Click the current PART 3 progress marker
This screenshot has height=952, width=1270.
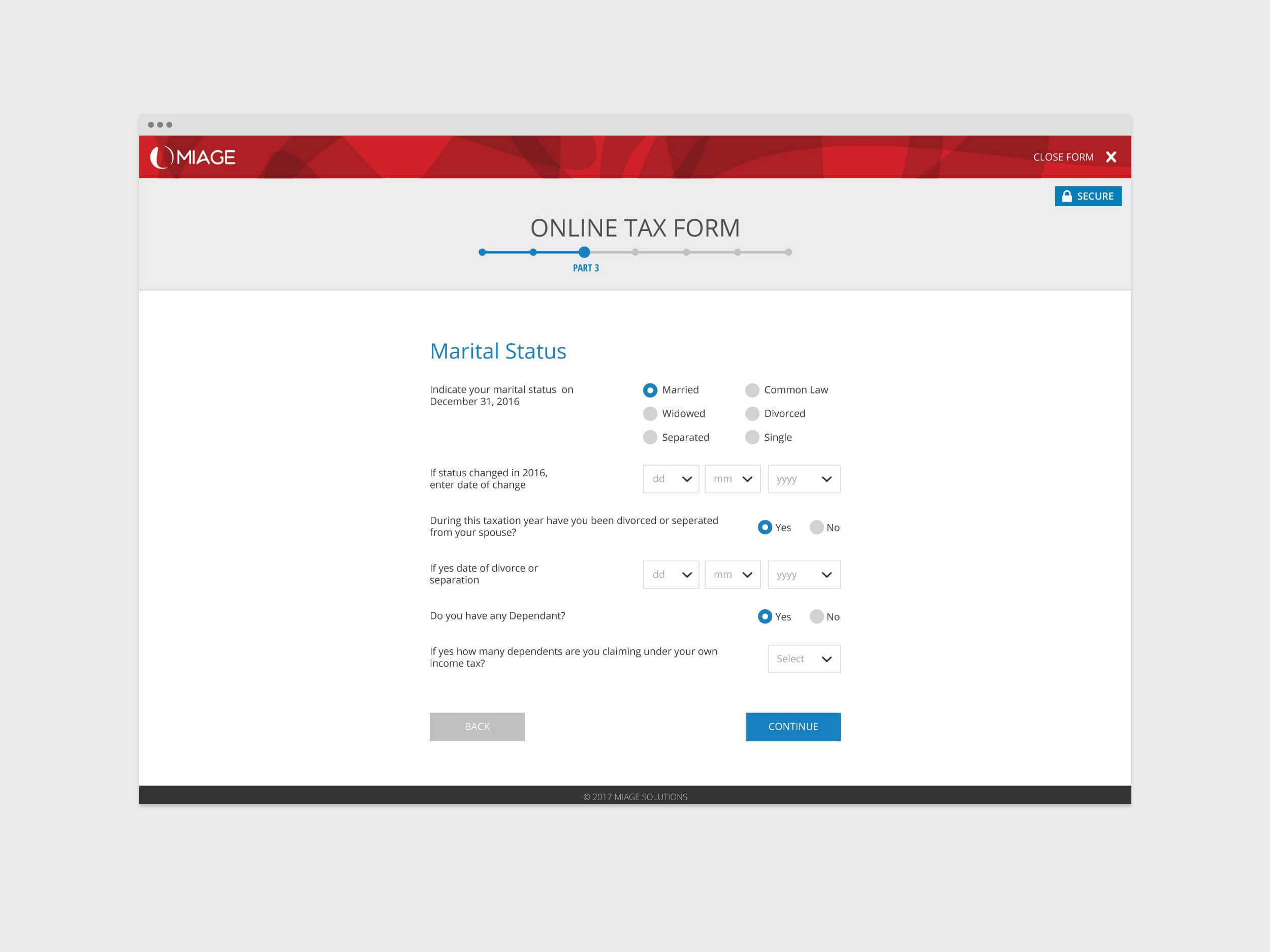pos(584,252)
